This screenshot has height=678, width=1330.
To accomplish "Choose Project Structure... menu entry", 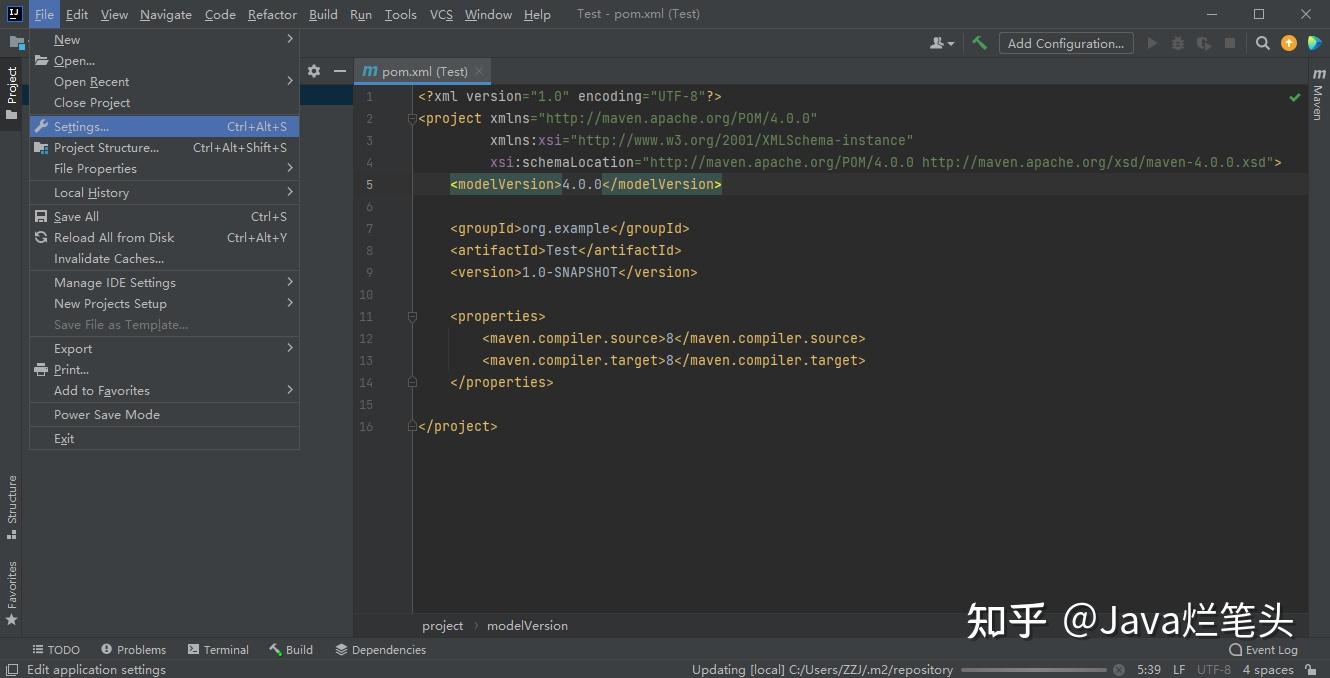I will click(x=164, y=148).
